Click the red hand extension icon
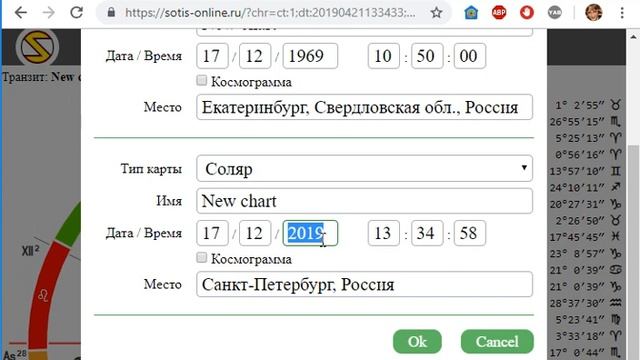 pyautogui.click(x=527, y=13)
